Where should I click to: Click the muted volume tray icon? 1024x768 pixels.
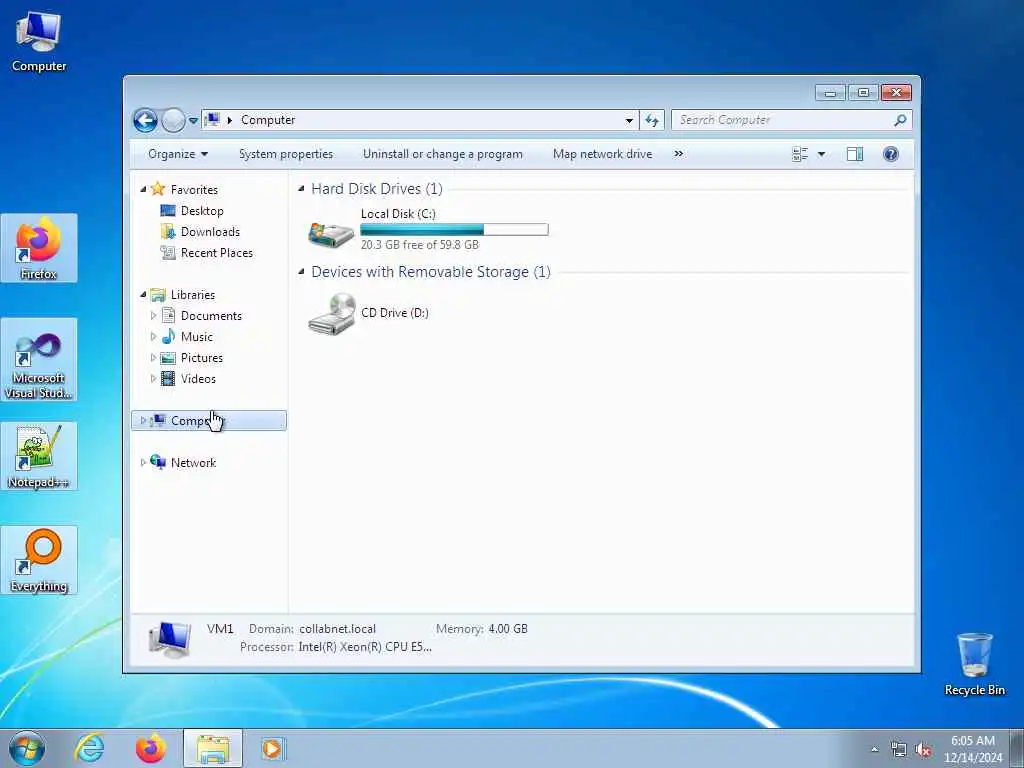coord(923,750)
